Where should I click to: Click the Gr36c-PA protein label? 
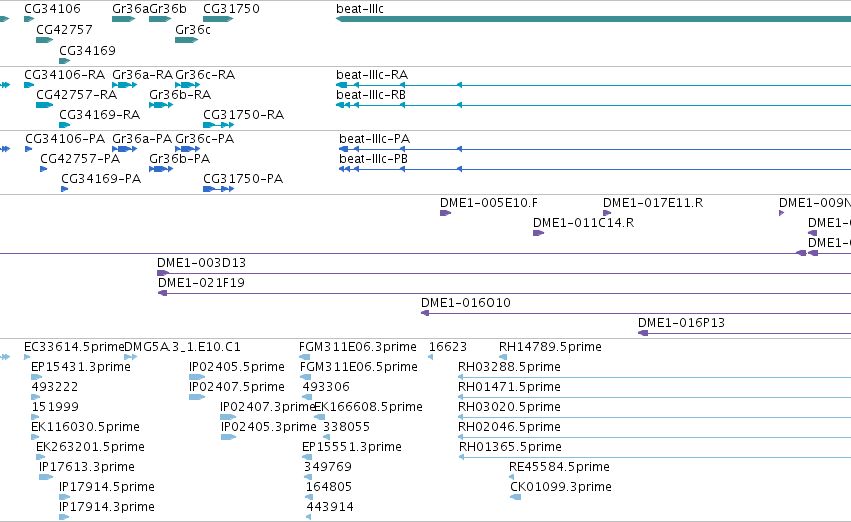[x=205, y=138]
